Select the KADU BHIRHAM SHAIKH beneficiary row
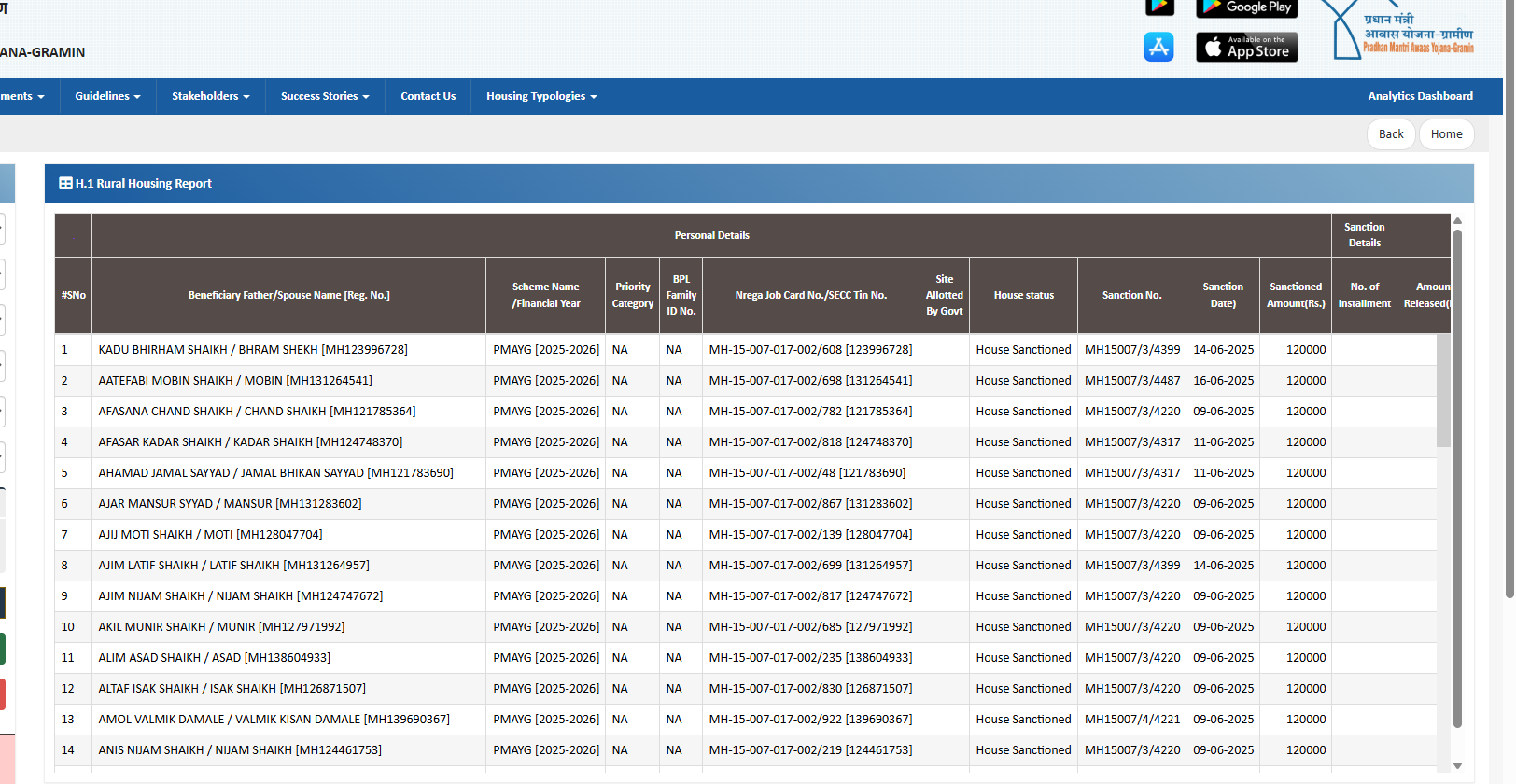 point(253,350)
